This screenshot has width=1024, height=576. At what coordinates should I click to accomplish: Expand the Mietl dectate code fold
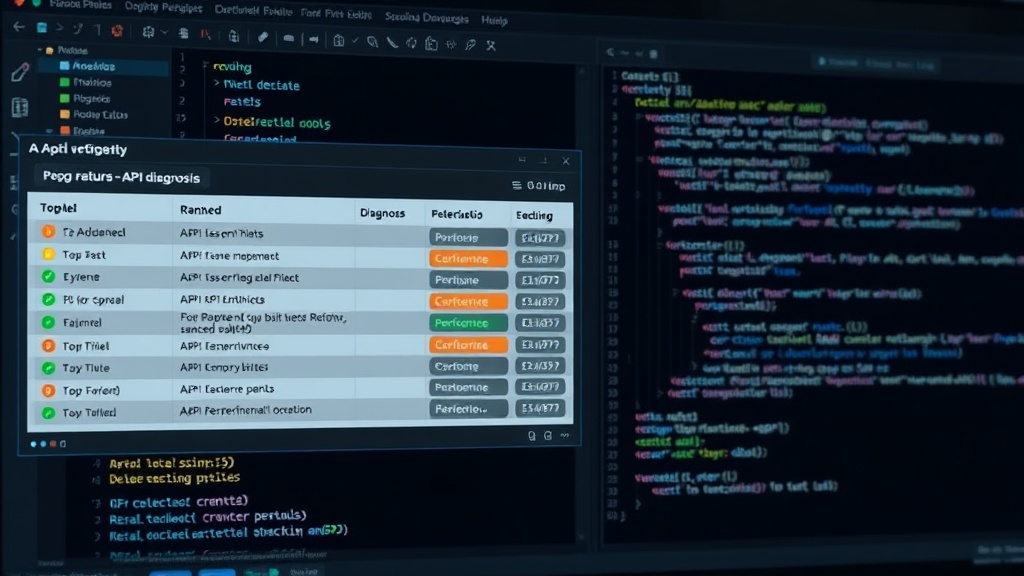coord(217,84)
